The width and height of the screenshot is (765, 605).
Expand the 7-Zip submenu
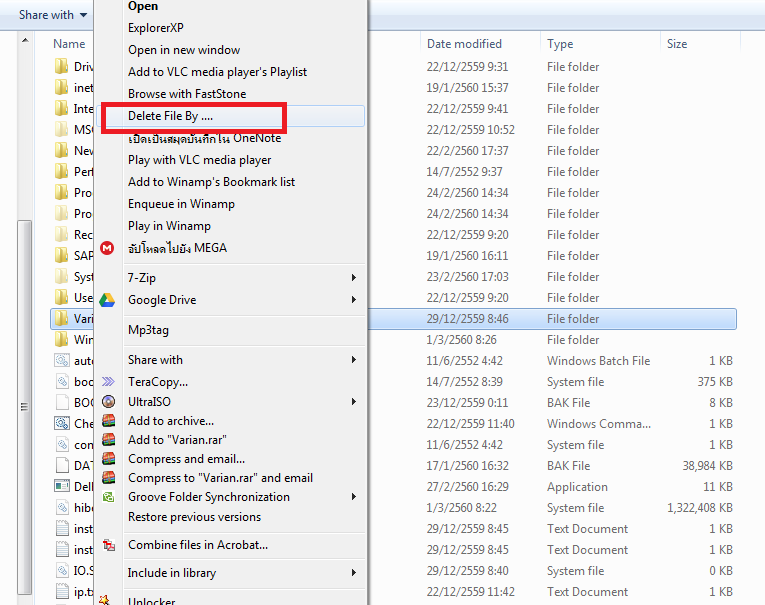354,278
